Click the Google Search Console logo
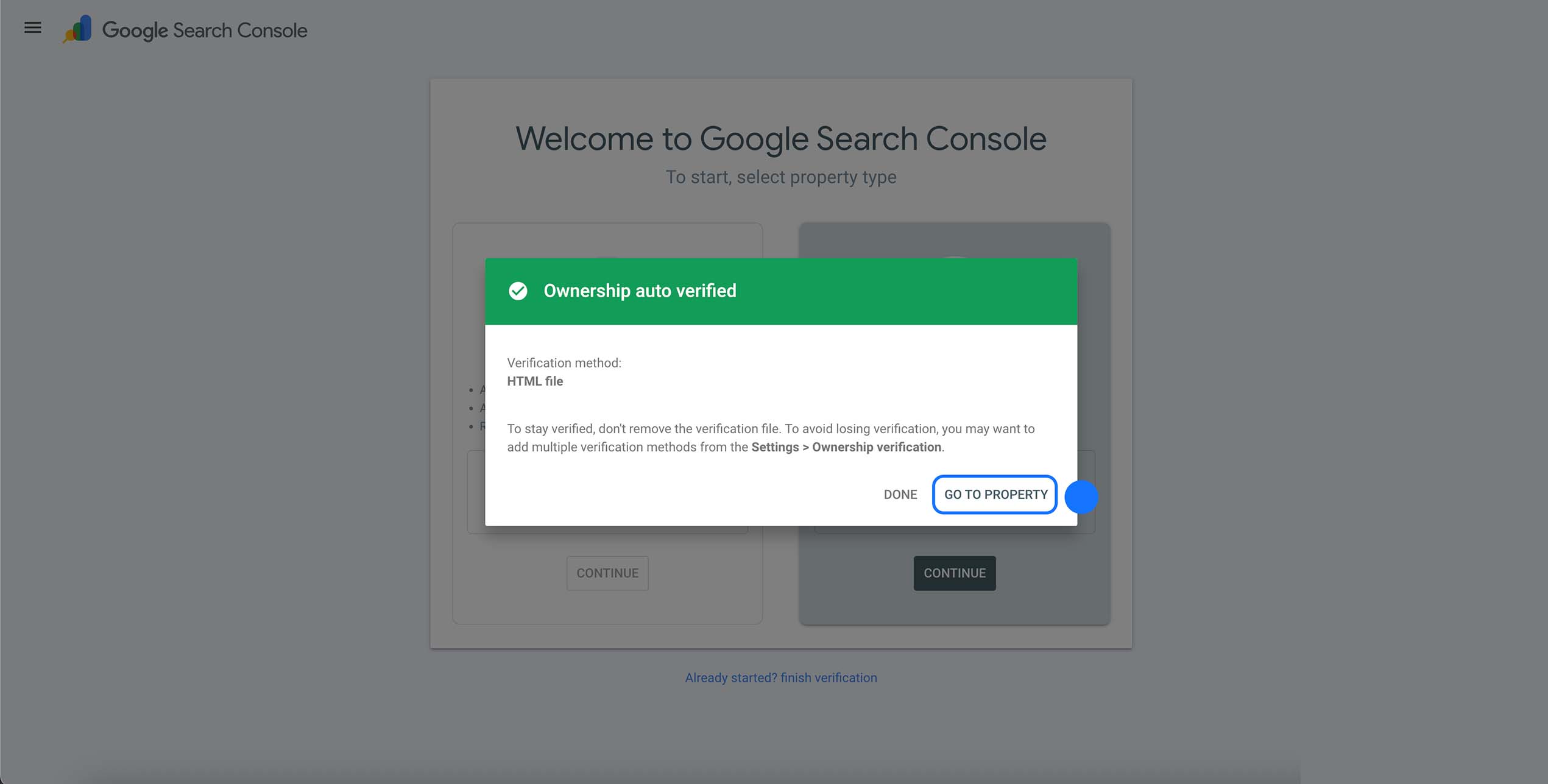1548x784 pixels. coord(185,29)
